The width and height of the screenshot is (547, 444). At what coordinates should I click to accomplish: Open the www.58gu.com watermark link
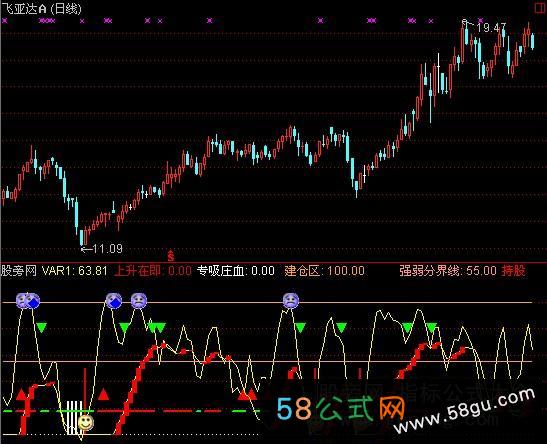point(465,411)
